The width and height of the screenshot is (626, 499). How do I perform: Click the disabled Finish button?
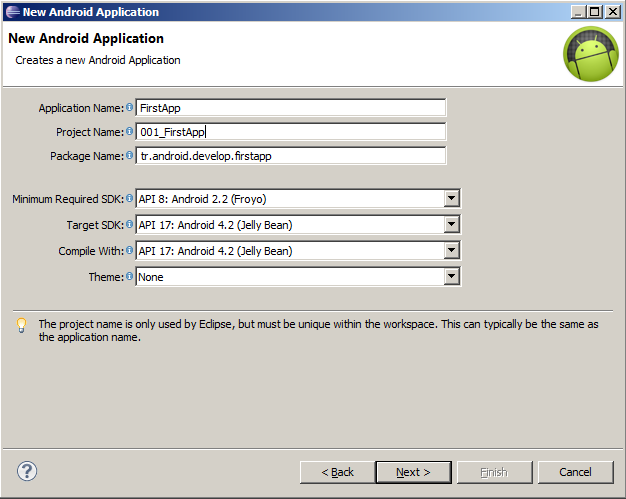(495, 472)
